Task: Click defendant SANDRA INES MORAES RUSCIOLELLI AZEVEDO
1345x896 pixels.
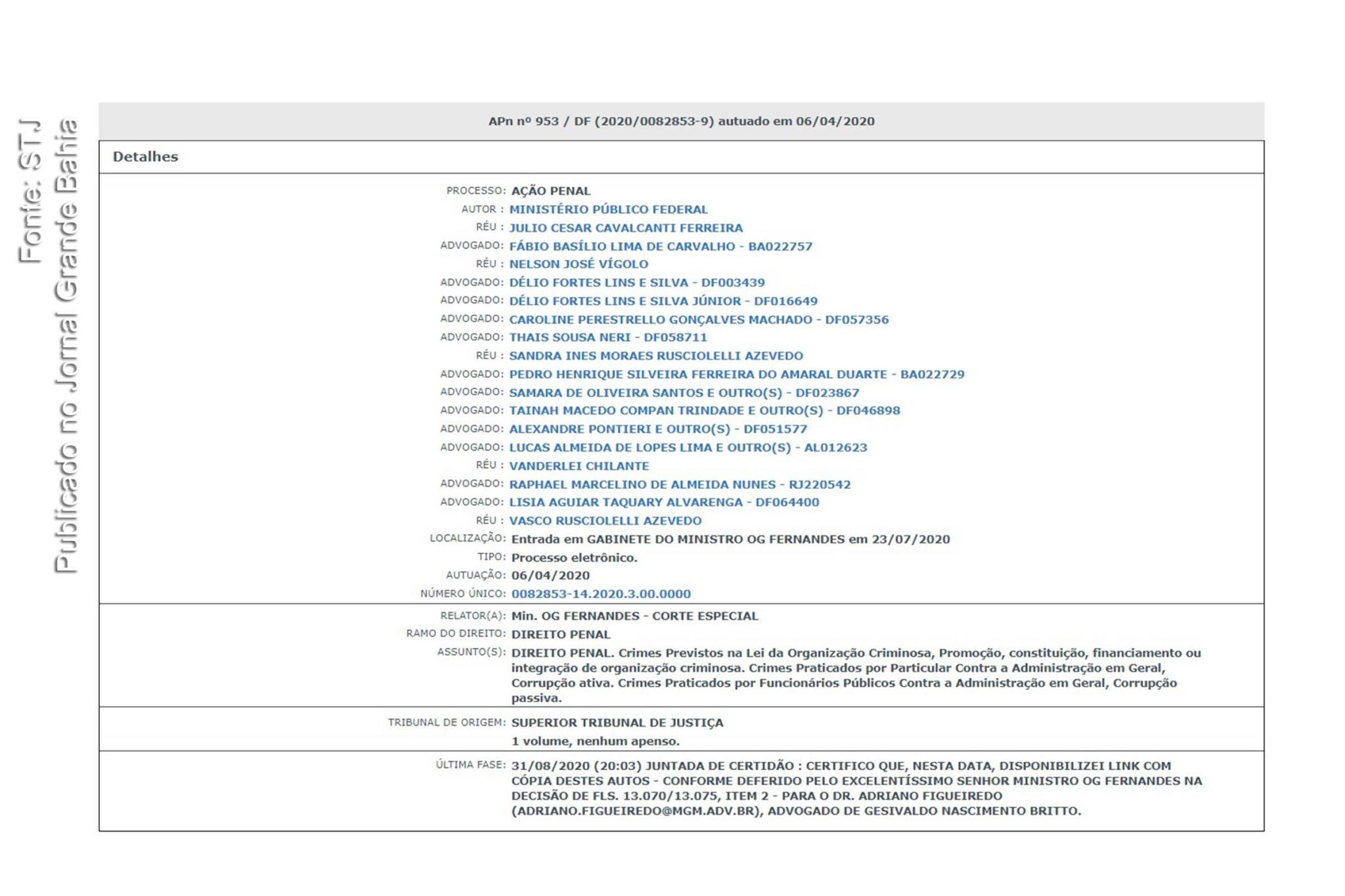Action: (x=656, y=356)
